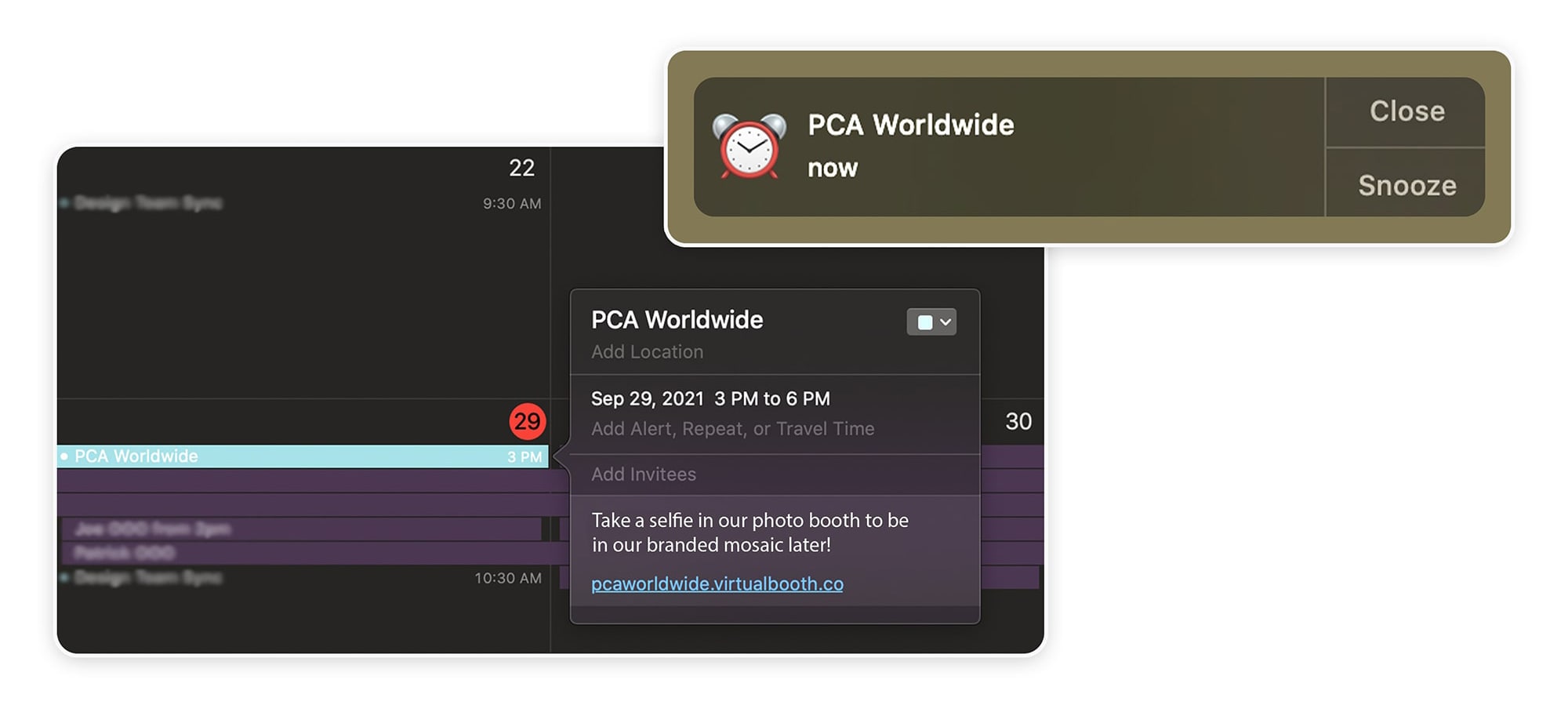
Task: Click the selfie photo booth note text
Action: click(750, 532)
